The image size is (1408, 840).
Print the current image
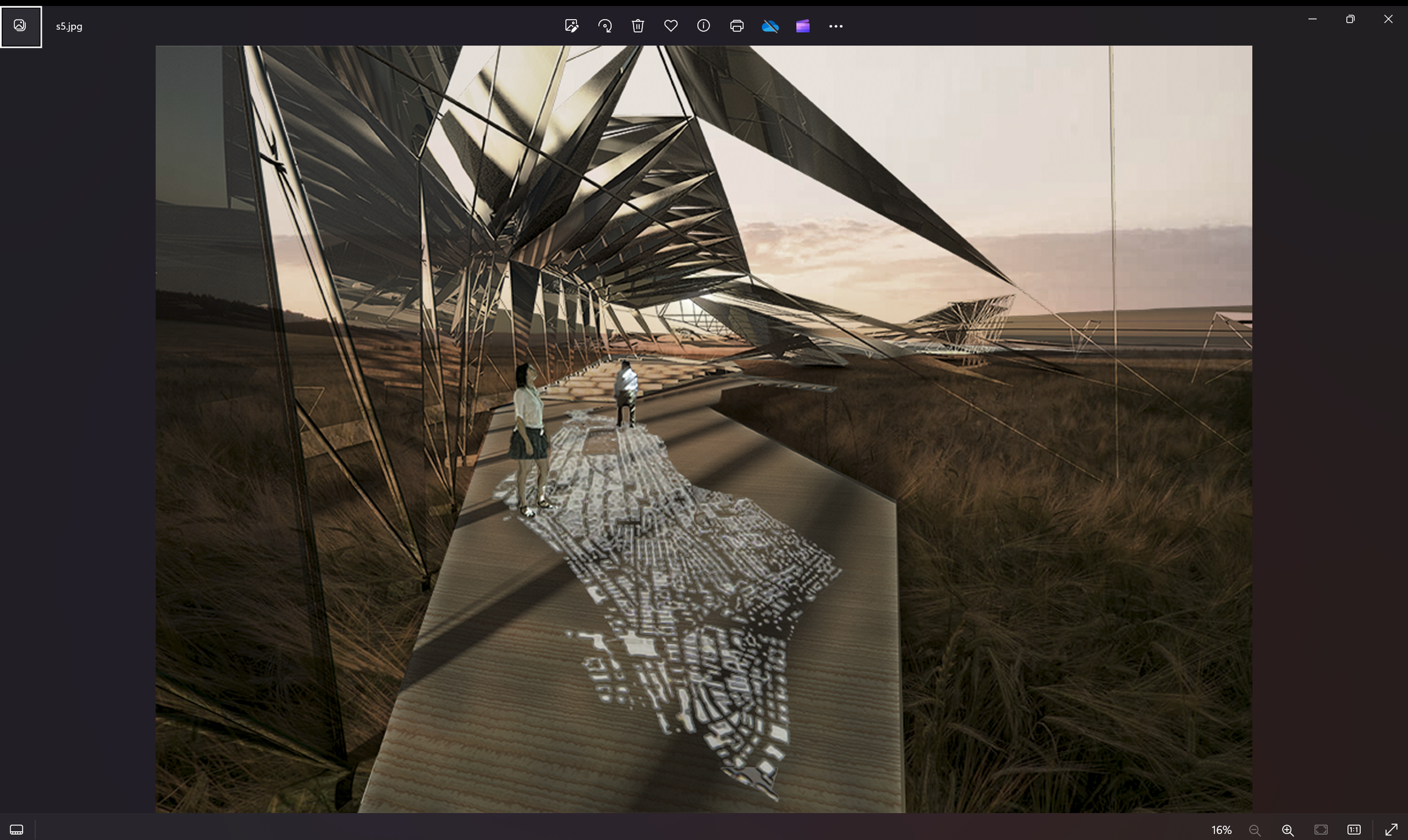point(737,26)
